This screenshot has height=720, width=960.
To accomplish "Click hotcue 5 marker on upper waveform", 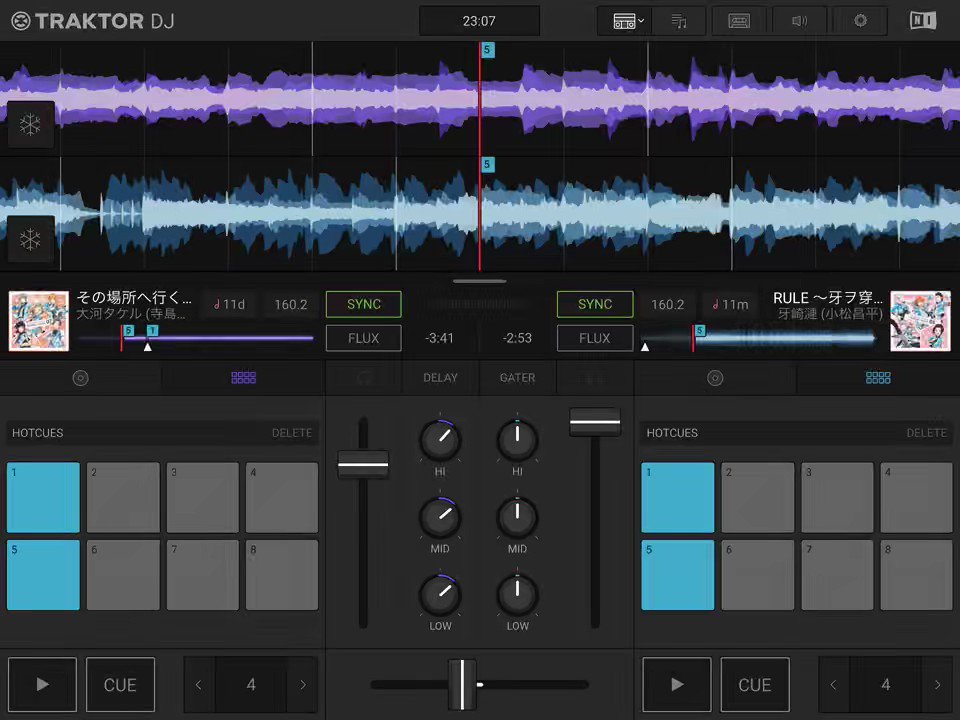I will click(x=487, y=50).
